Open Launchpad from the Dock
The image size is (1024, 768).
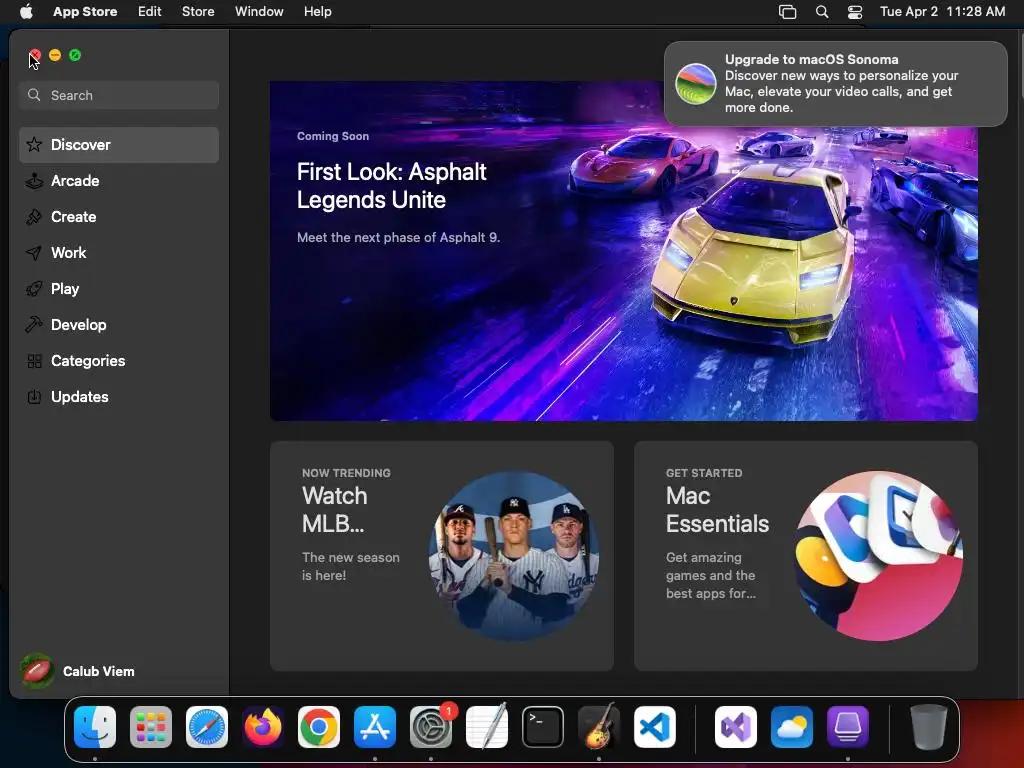pos(151,727)
